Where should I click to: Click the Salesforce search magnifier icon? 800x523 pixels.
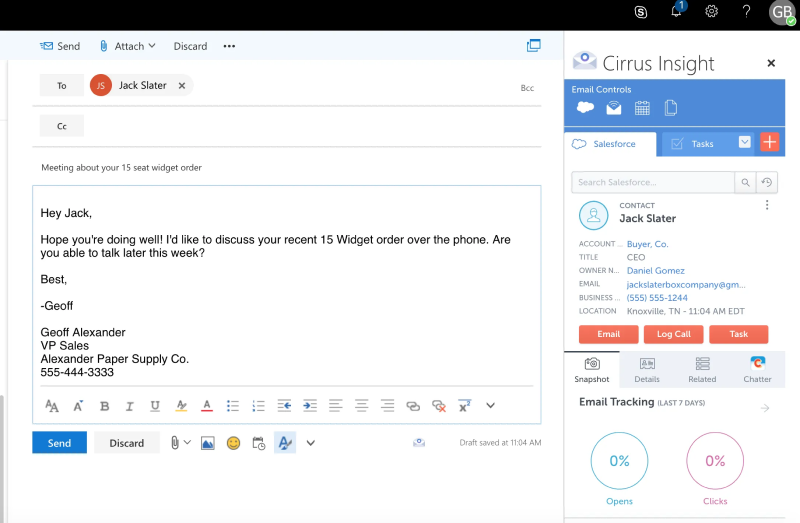point(745,182)
